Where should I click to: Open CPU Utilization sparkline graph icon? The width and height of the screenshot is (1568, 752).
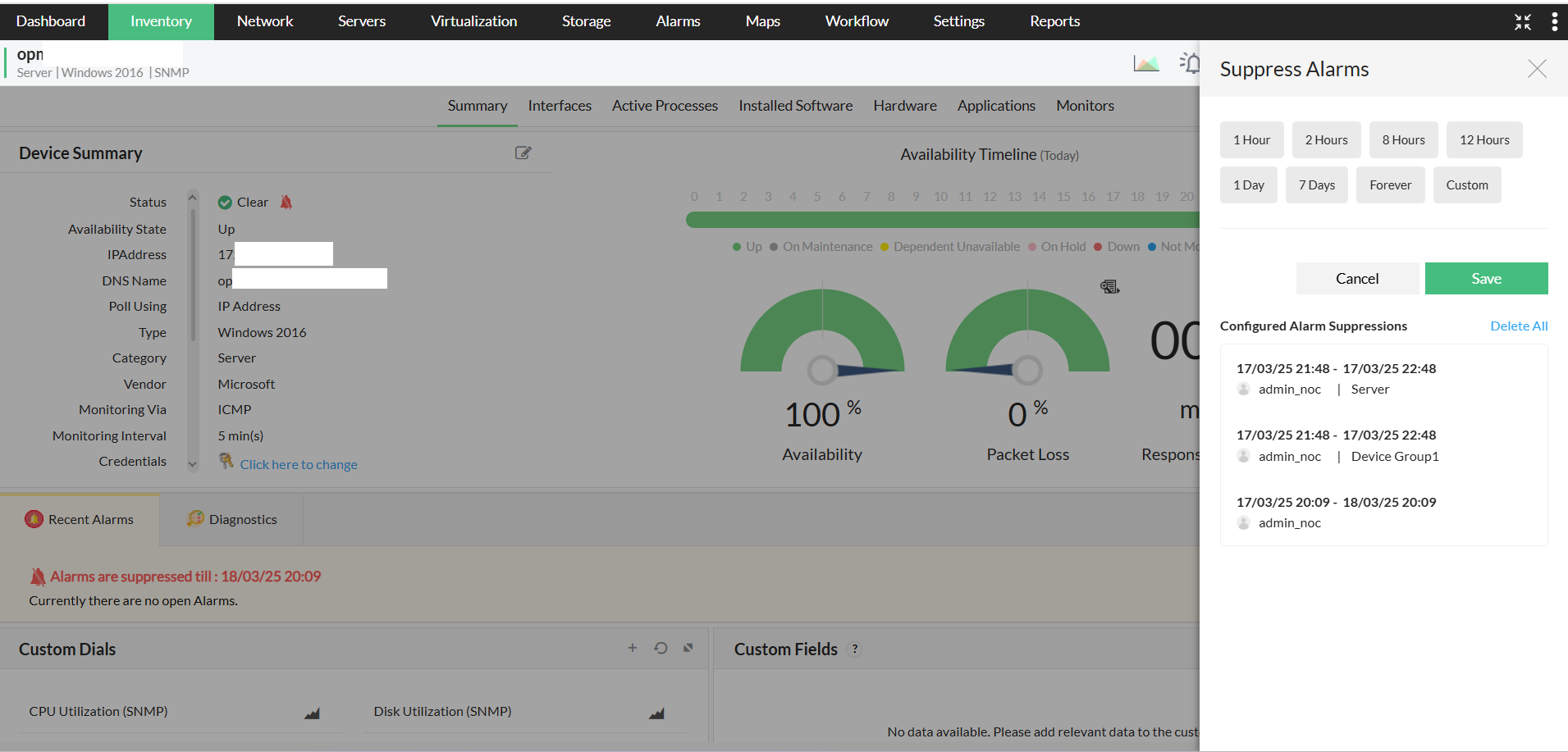point(312,713)
